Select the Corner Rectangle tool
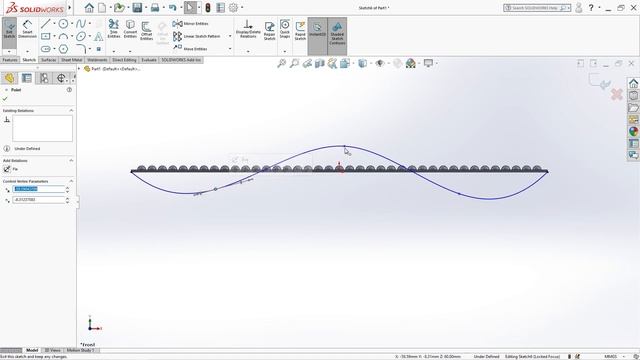This screenshot has width=640, height=360. (x=46, y=36)
